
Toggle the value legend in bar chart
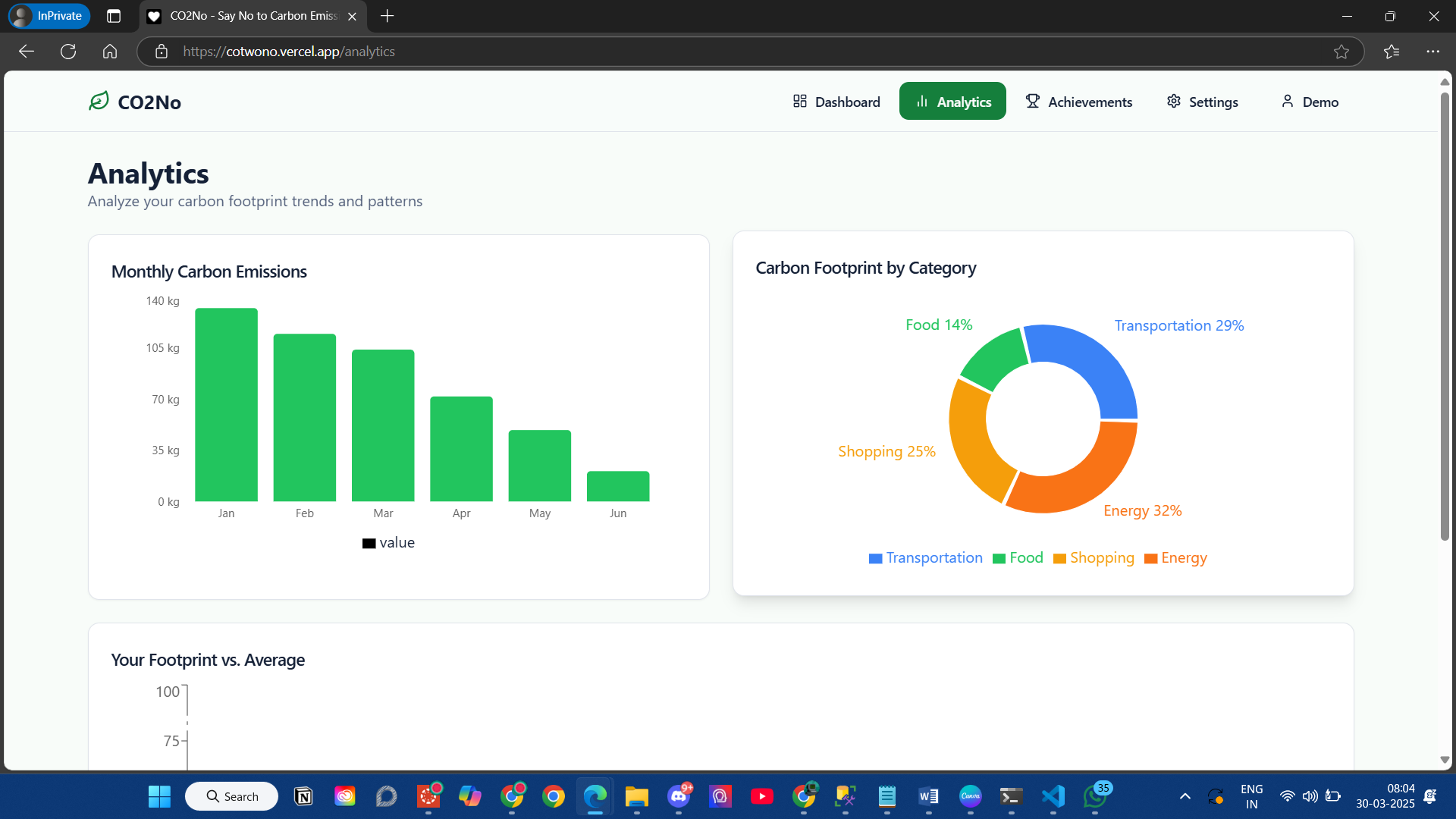pos(388,543)
